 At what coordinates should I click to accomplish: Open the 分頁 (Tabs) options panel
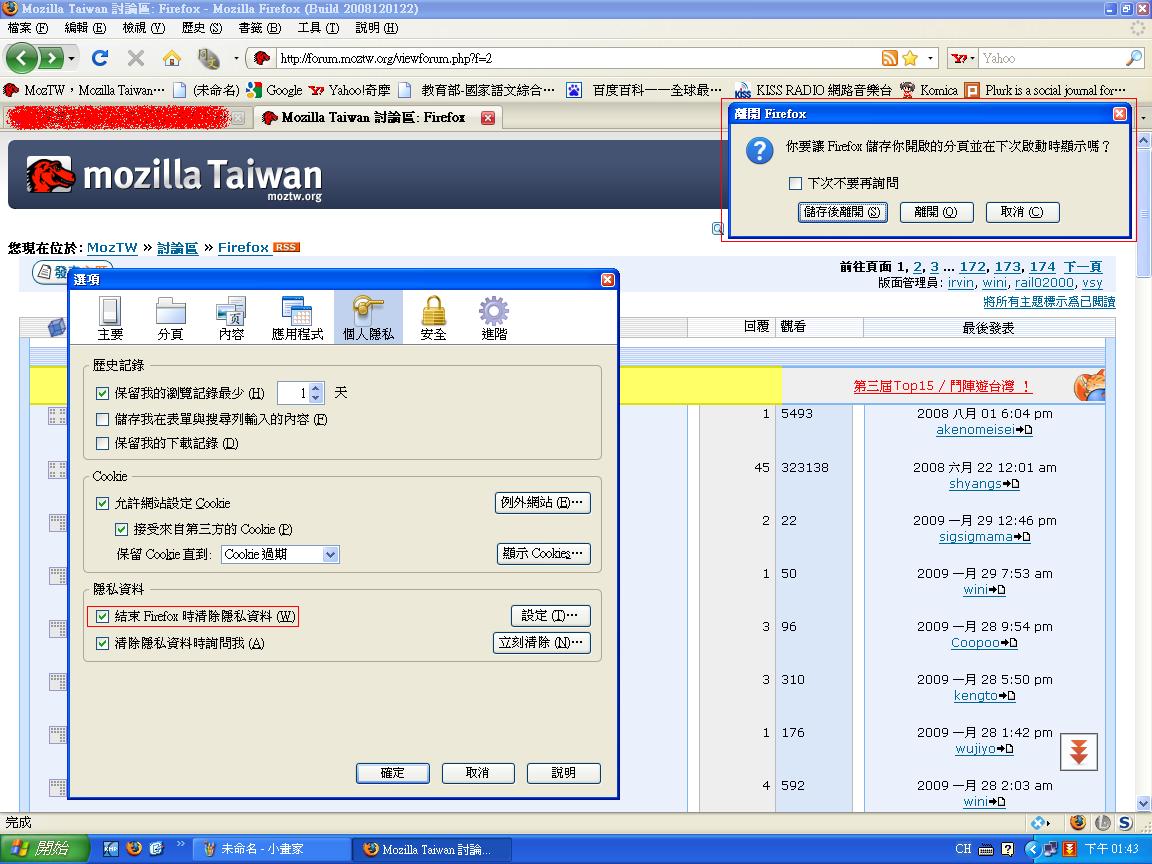(171, 319)
